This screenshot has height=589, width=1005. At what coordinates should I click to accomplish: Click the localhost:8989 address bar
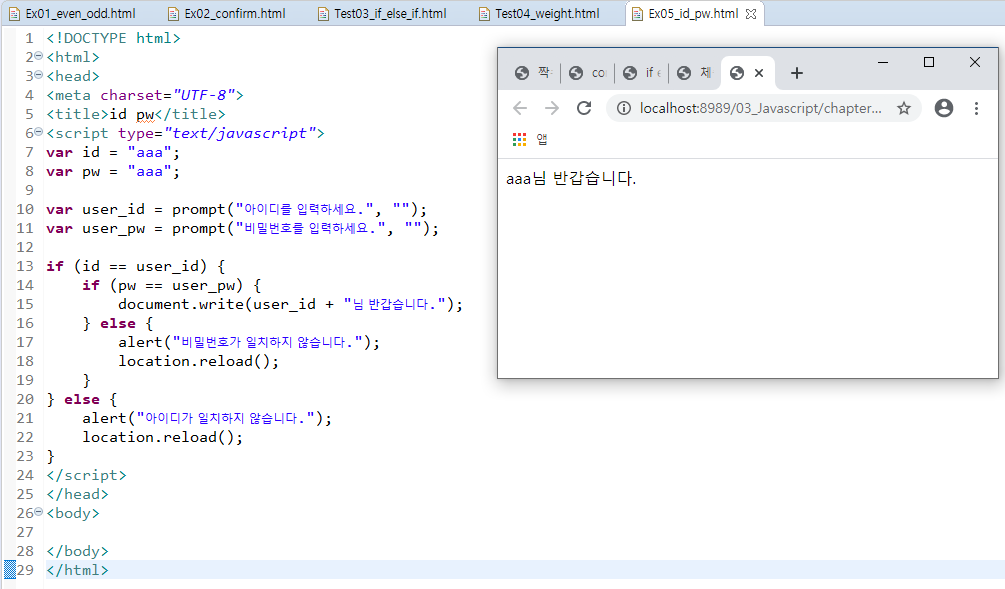[x=760, y=108]
